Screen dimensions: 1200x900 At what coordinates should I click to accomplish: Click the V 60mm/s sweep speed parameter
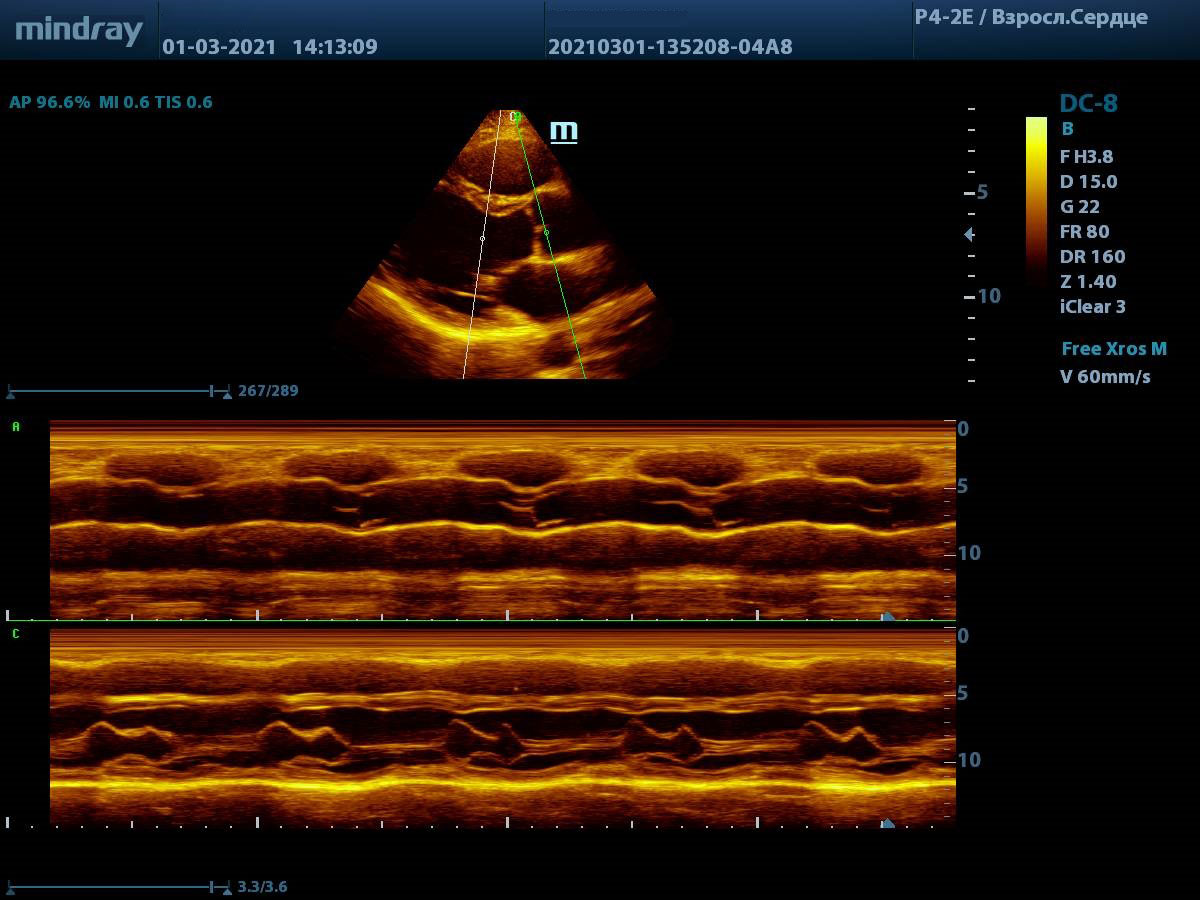point(1105,377)
